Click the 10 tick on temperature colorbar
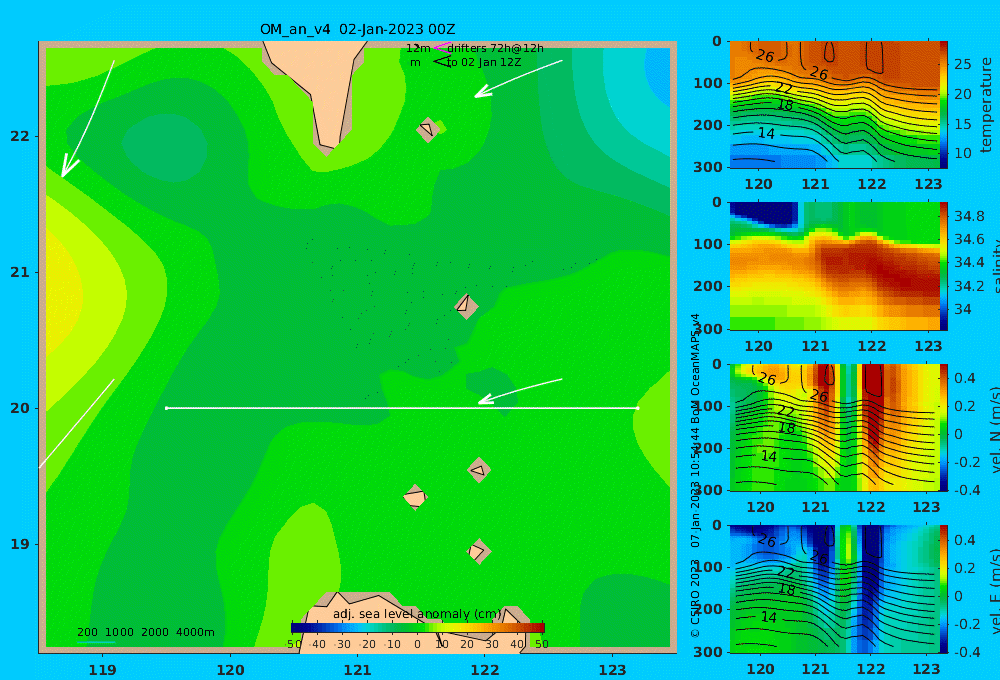 962,153
